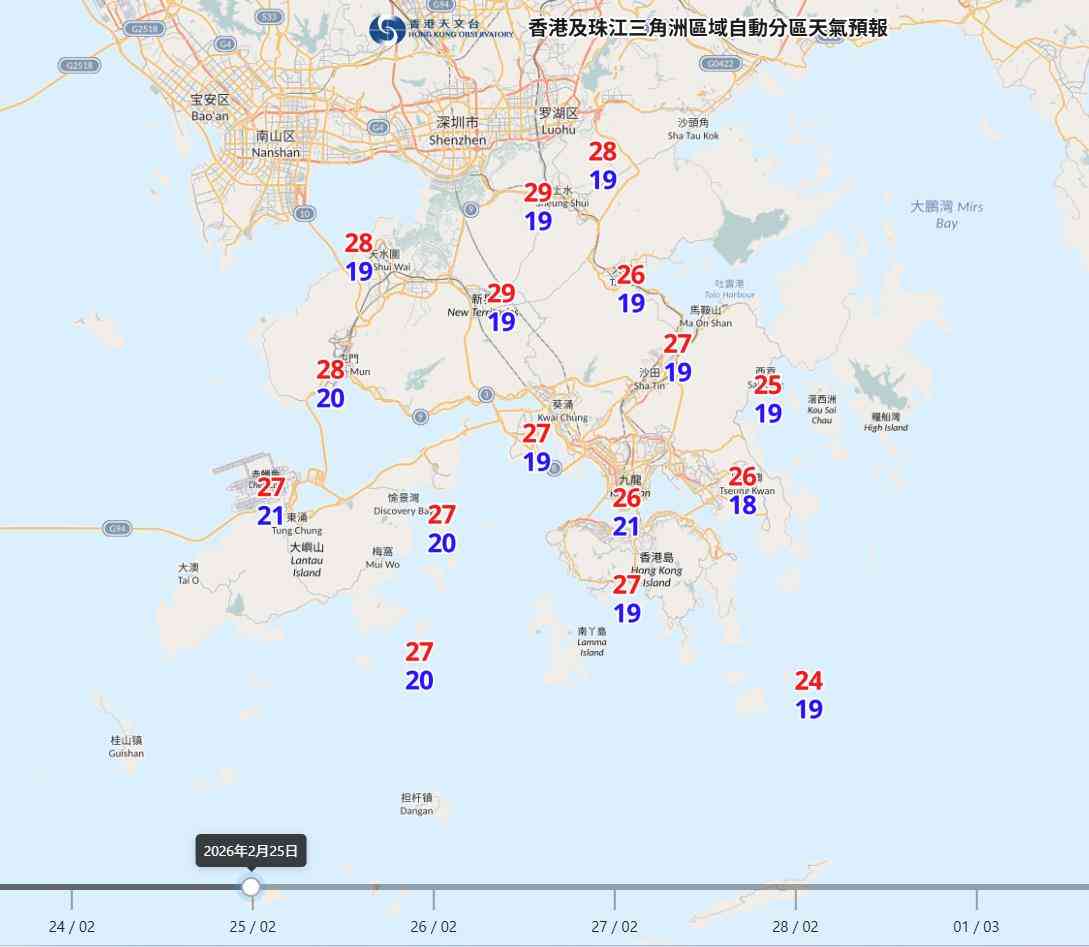Click the New Territories central forecast of 29
The height and width of the screenshot is (947, 1089).
[501, 307]
